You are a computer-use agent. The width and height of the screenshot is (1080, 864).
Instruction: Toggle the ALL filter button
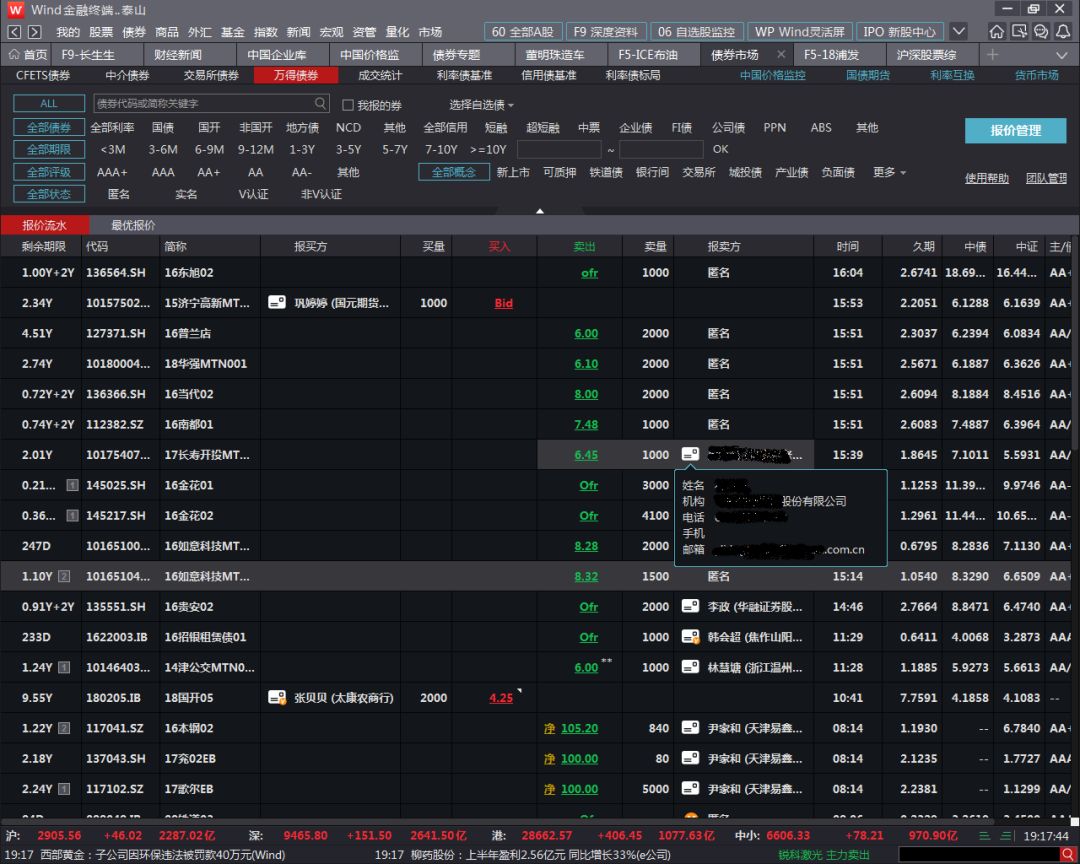pos(49,103)
